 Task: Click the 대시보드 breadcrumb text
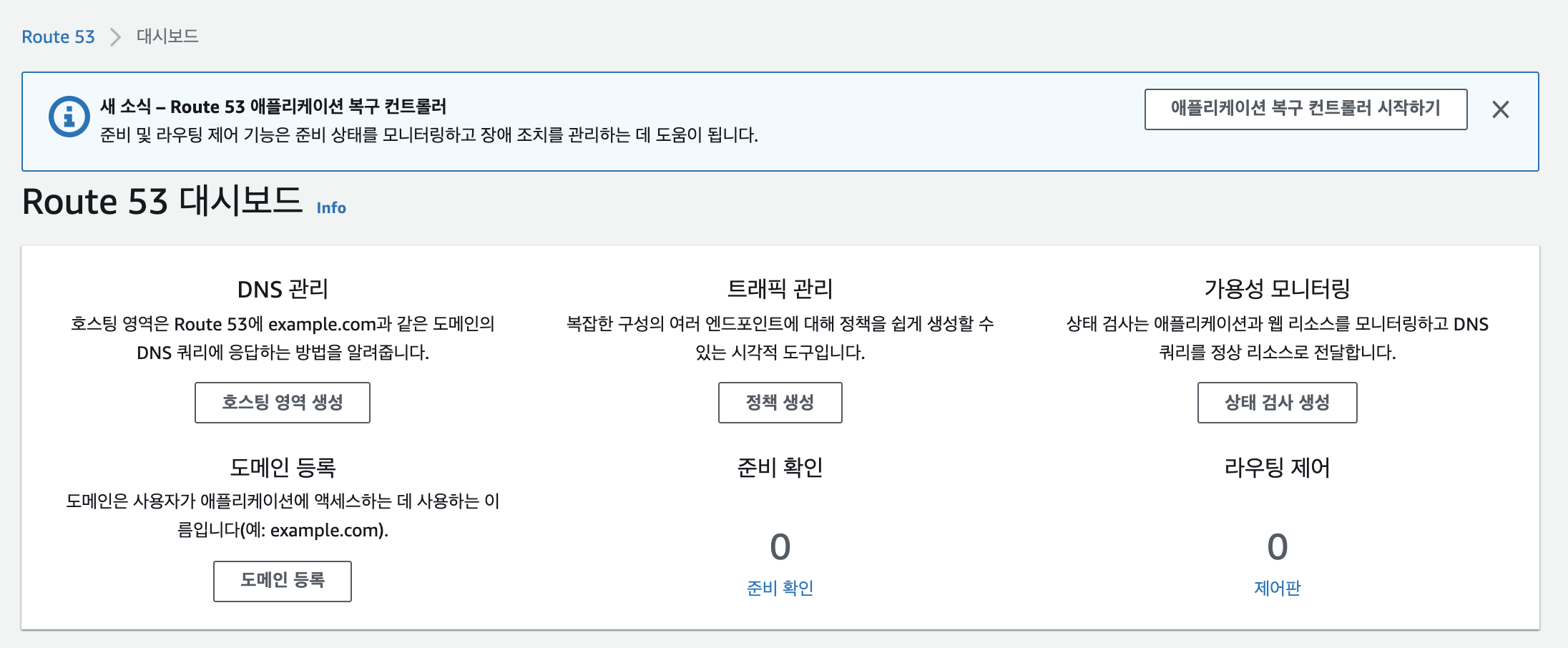coord(167,36)
